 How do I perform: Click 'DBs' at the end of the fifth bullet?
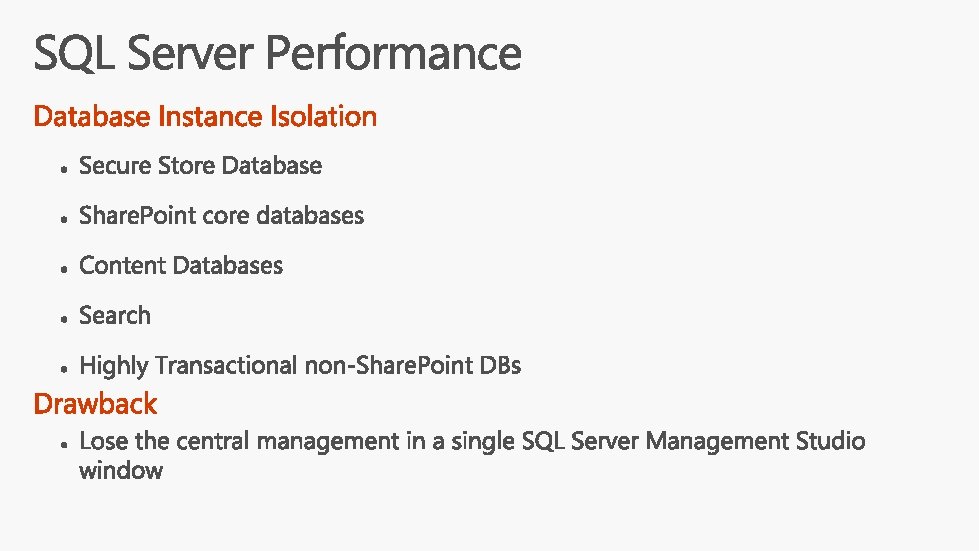pyautogui.click(x=500, y=366)
